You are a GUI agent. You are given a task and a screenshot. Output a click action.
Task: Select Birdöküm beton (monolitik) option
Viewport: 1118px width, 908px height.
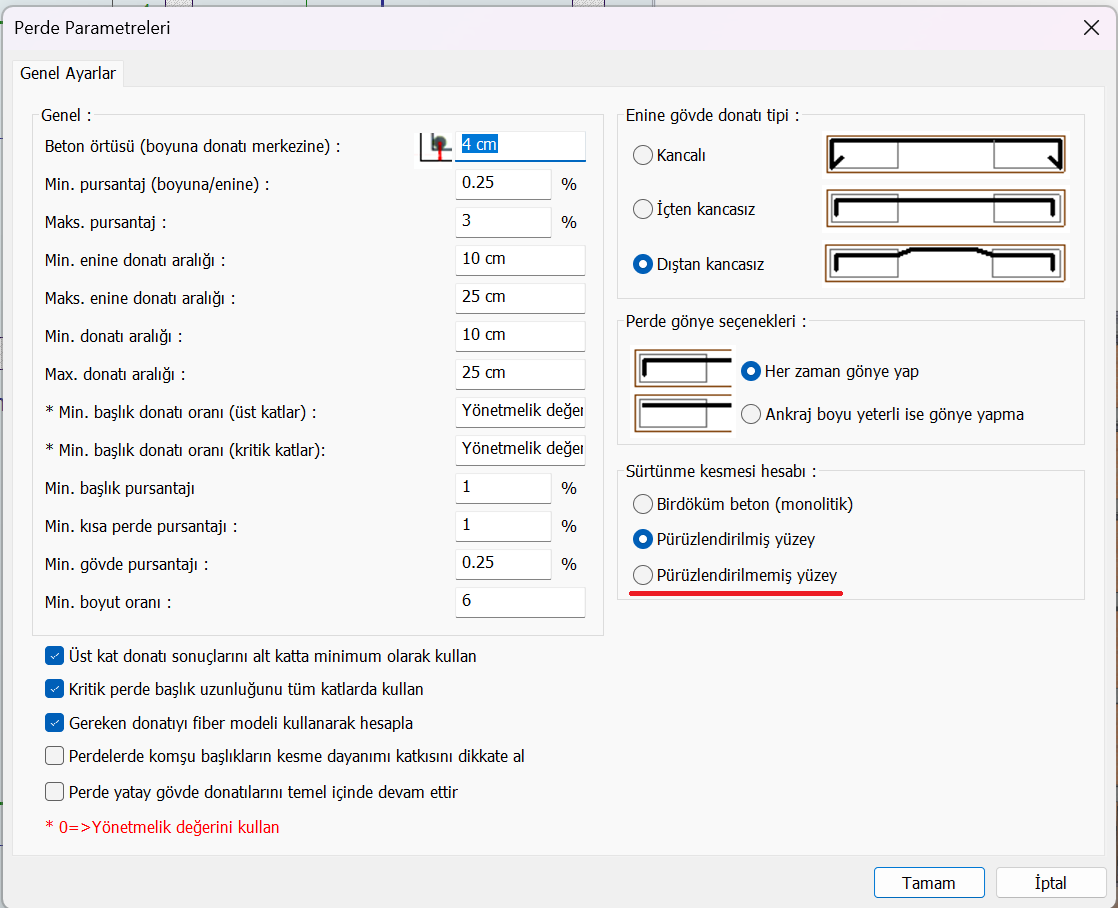[643, 504]
